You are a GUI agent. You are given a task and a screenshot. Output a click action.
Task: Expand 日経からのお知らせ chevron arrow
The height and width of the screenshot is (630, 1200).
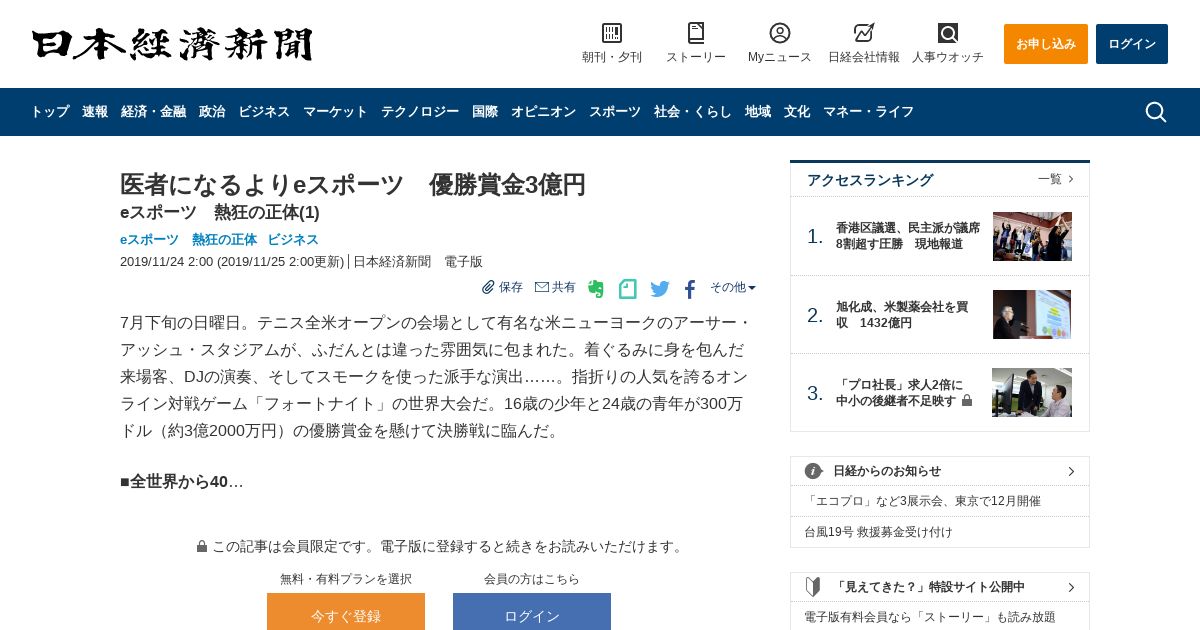point(1071,471)
